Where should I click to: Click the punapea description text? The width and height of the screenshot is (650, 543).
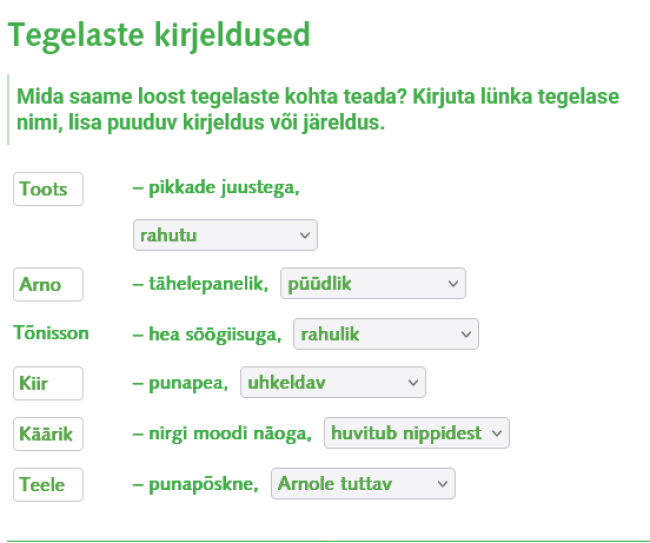coord(181,383)
